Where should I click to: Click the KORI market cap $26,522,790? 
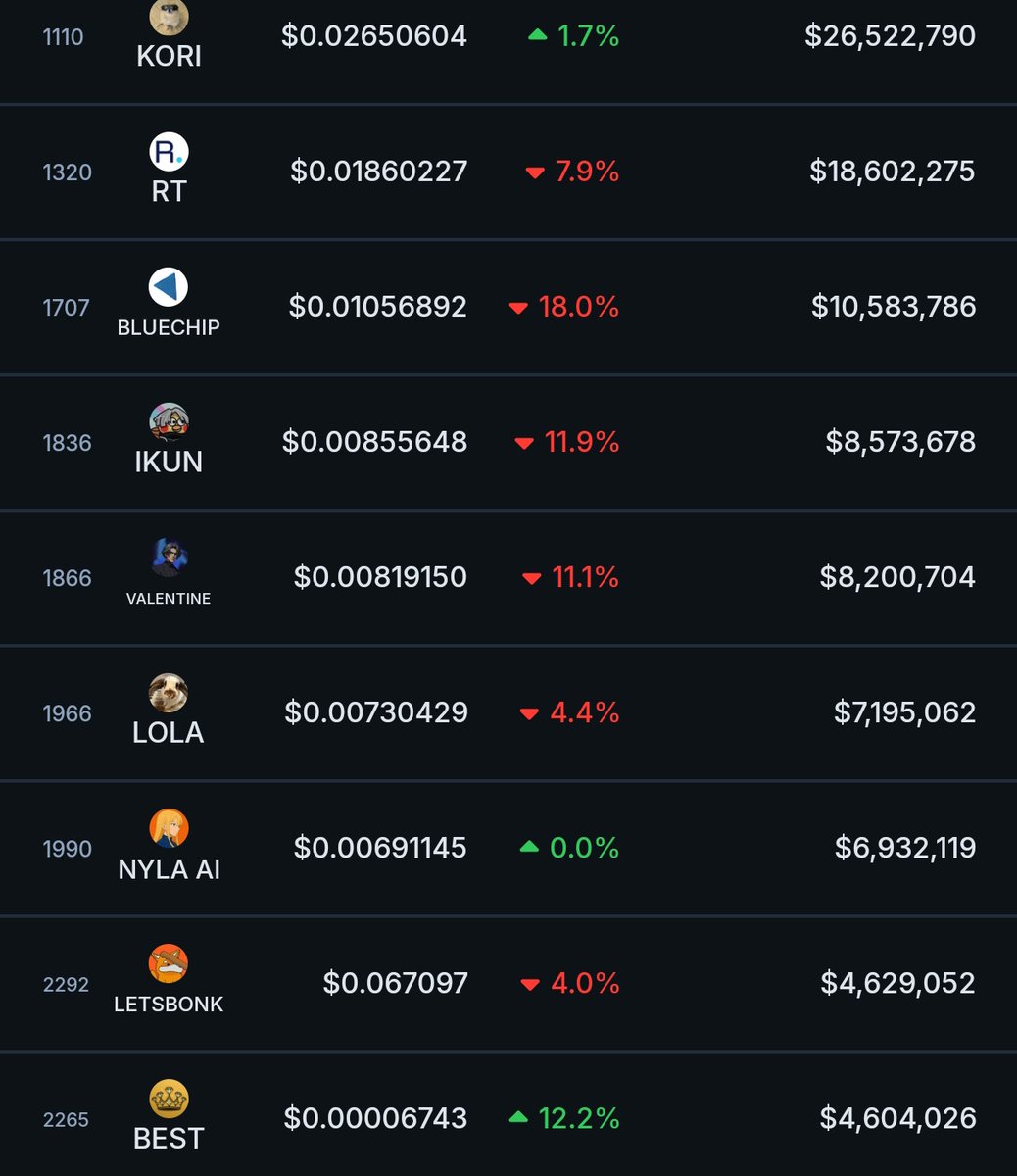pos(890,36)
